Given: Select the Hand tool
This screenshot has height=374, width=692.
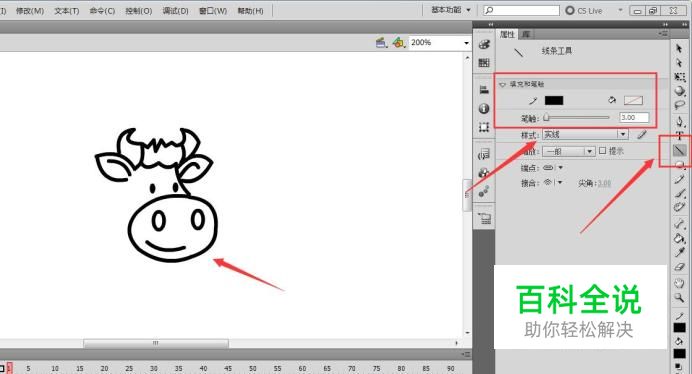Looking at the screenshot, I should pos(679,283).
